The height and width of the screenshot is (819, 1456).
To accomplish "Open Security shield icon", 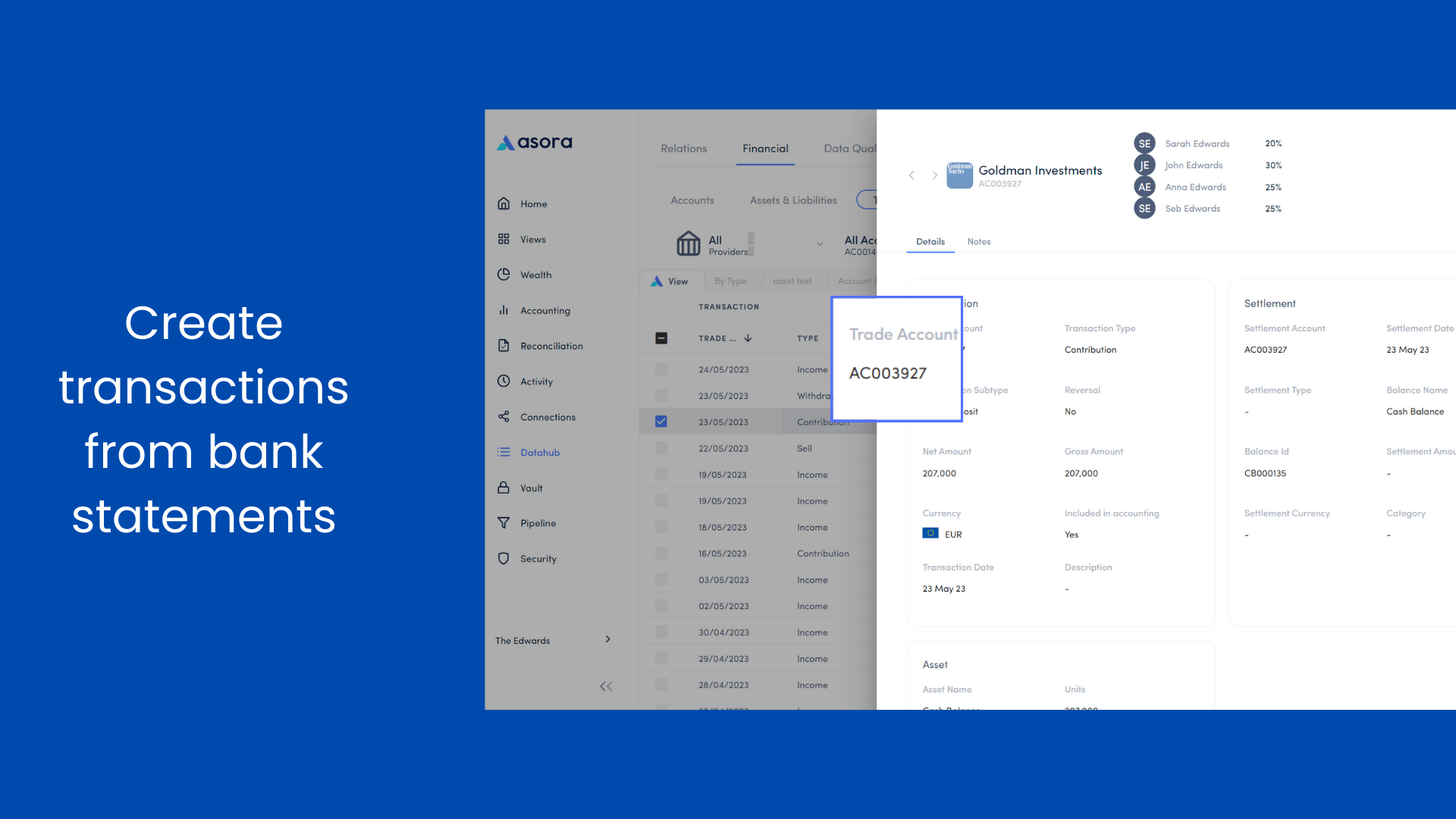I will [504, 559].
